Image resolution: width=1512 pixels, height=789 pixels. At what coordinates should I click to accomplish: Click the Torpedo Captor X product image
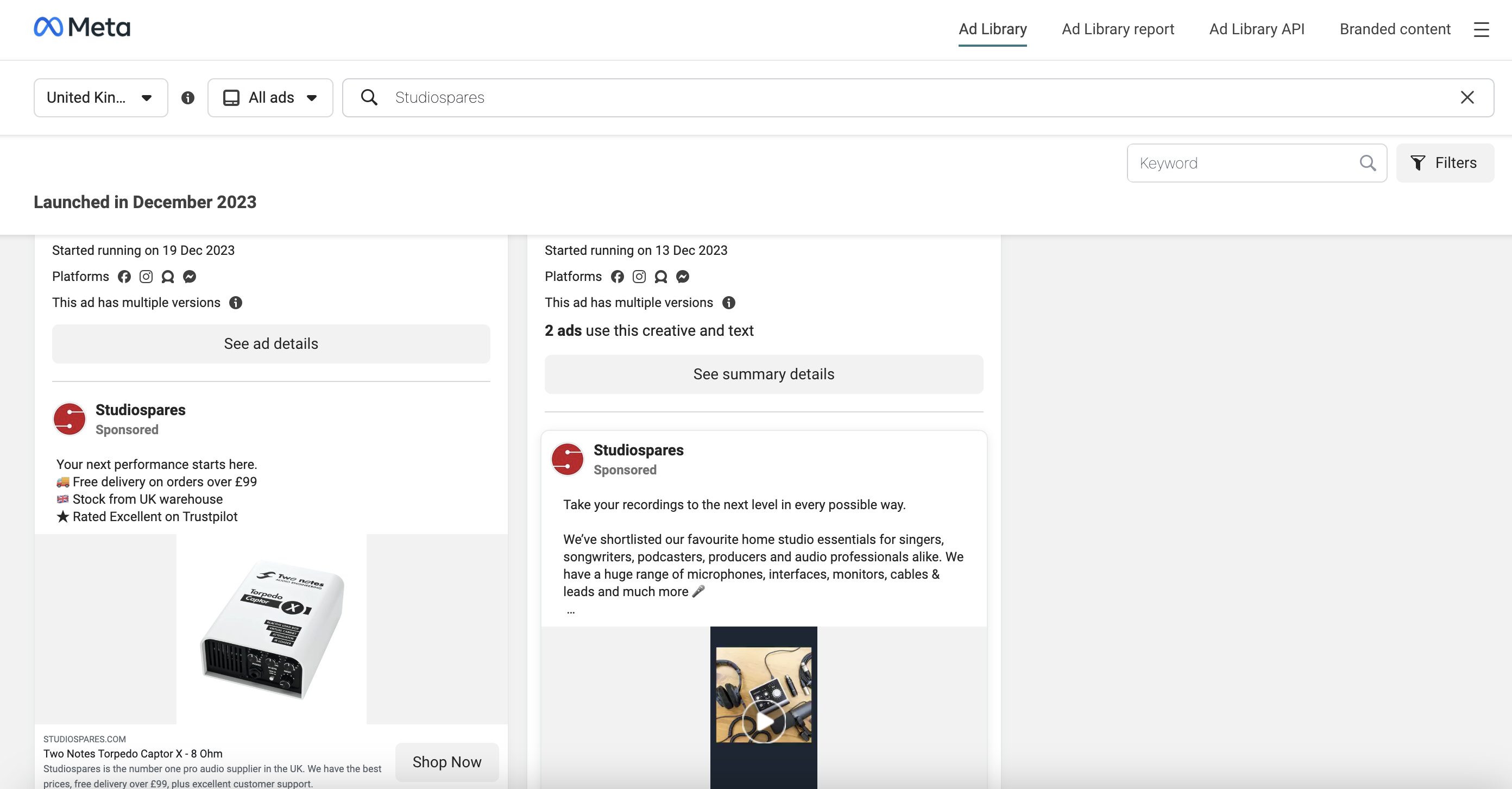[271, 629]
